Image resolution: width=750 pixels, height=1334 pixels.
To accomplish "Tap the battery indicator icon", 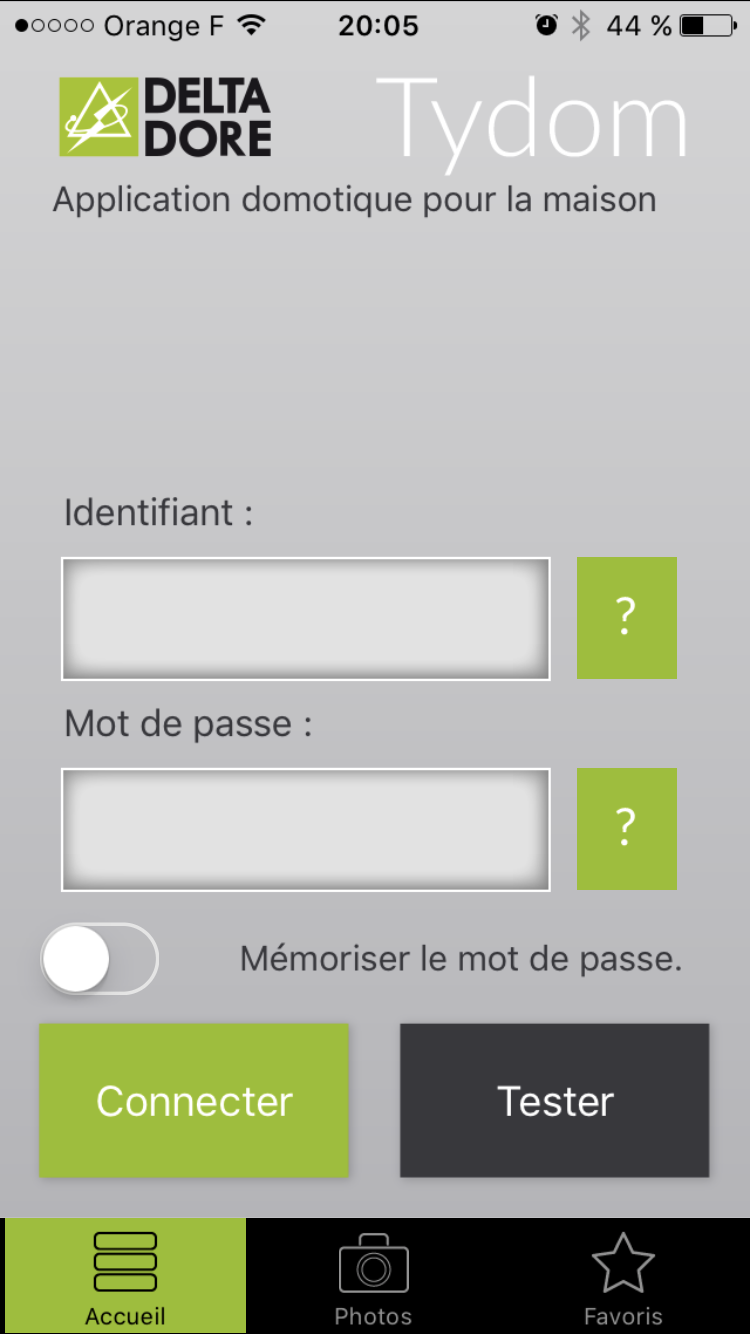I will [x=707, y=26].
